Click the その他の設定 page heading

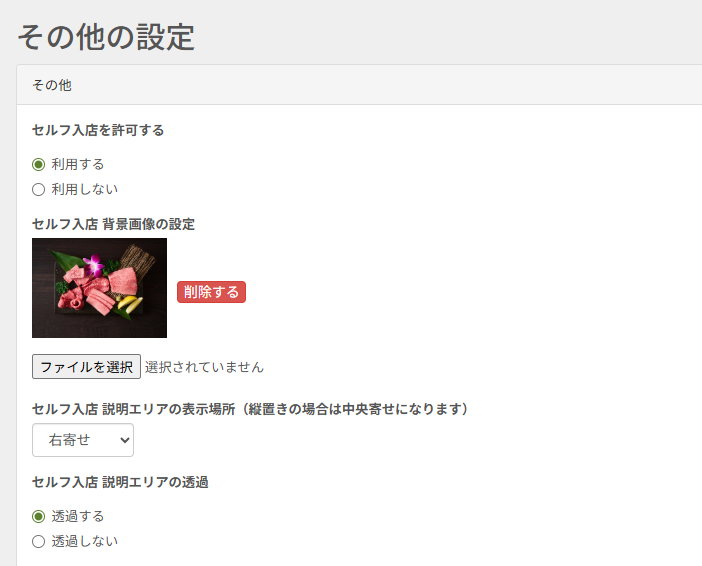click(x=106, y=37)
